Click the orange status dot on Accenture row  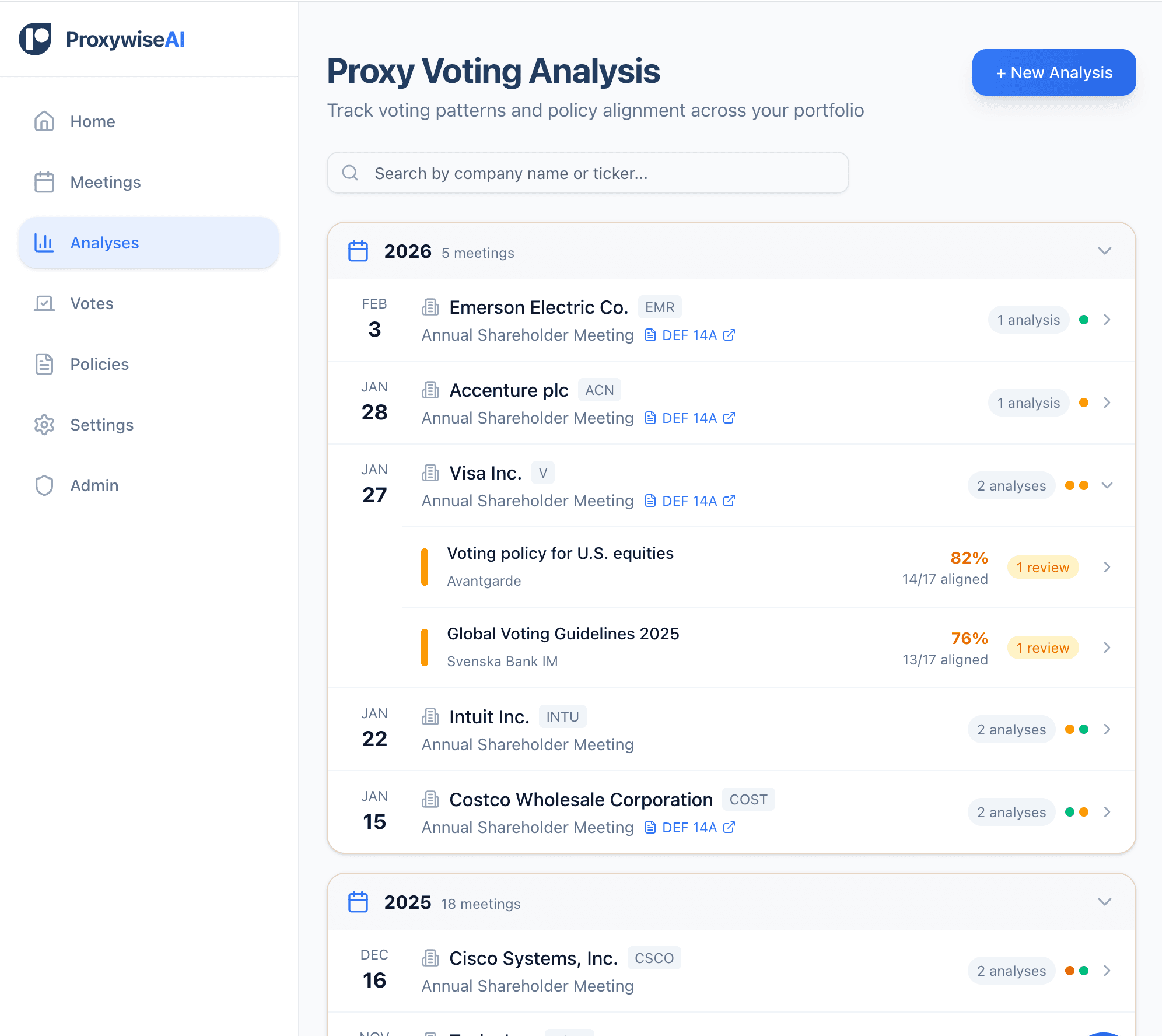tap(1084, 402)
